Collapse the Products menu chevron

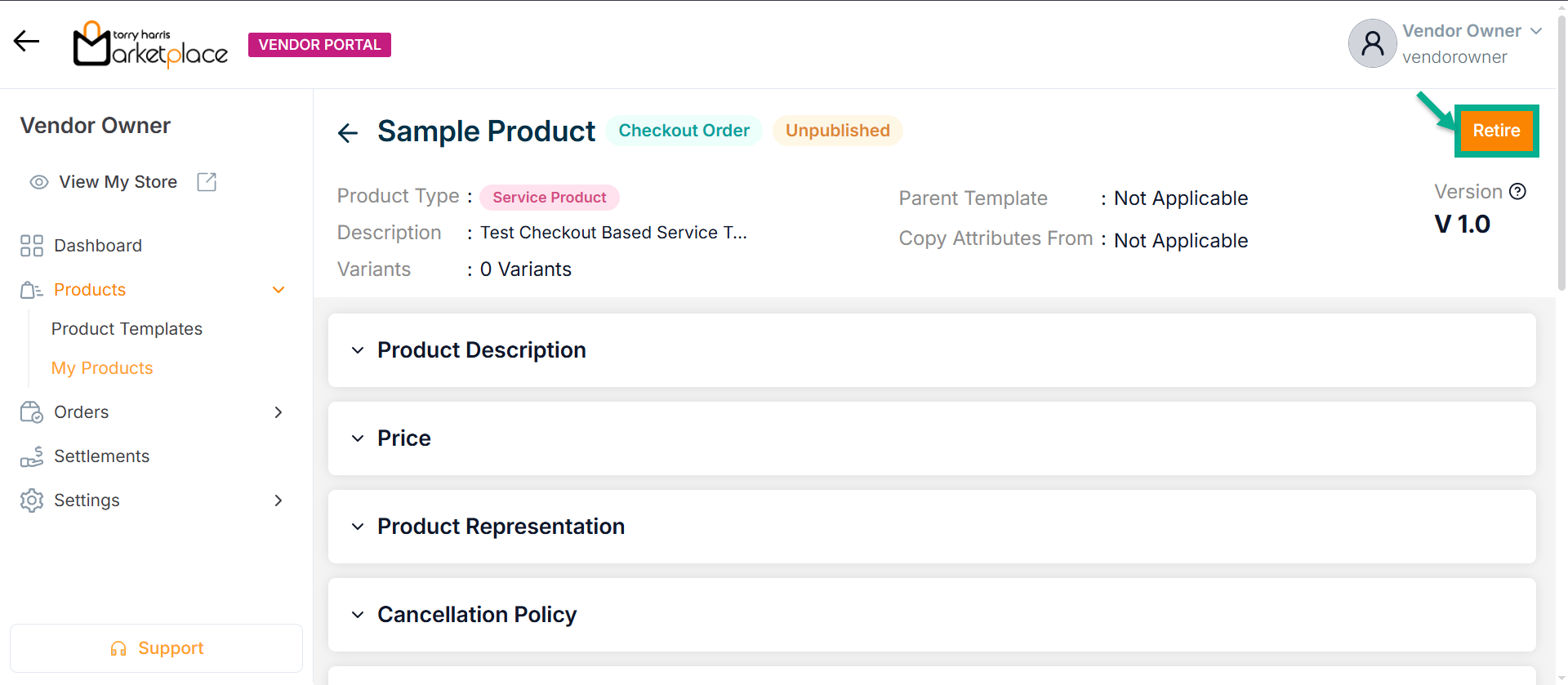(278, 290)
